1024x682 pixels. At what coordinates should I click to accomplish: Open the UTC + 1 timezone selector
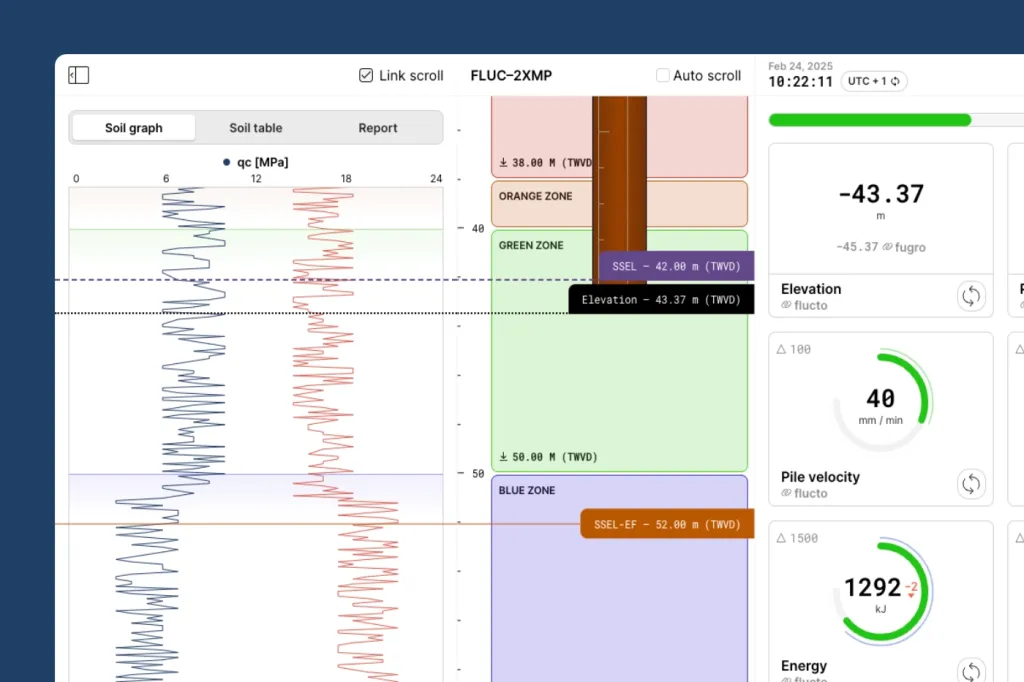tap(873, 81)
